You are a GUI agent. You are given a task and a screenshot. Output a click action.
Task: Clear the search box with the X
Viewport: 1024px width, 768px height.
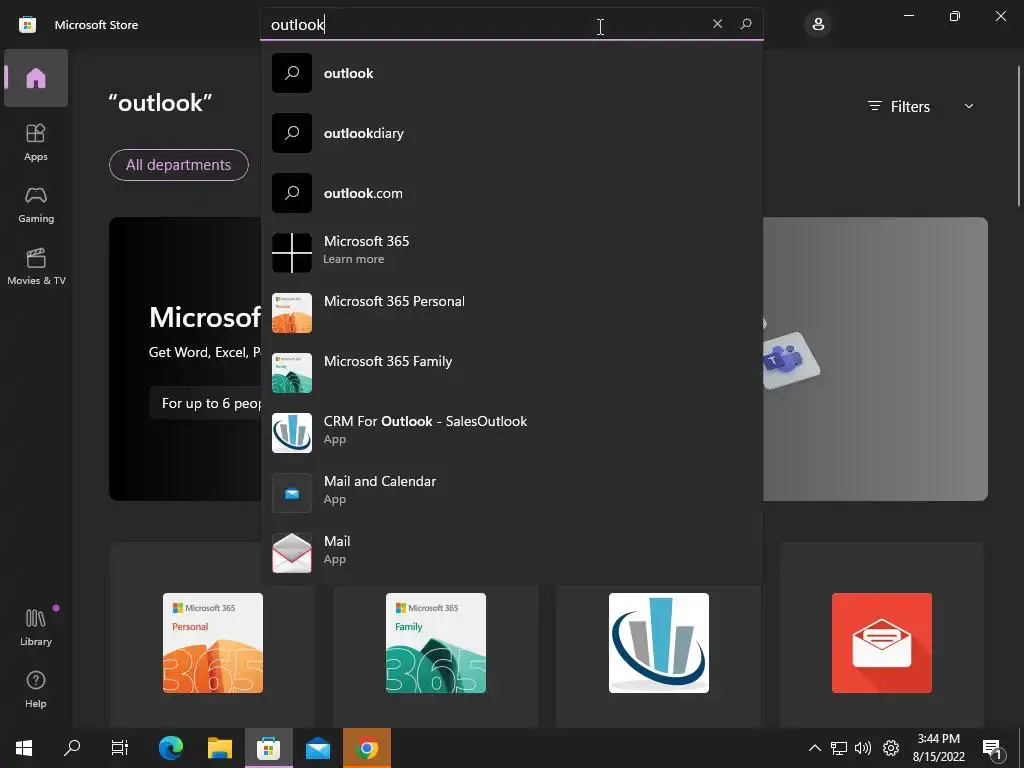point(717,24)
